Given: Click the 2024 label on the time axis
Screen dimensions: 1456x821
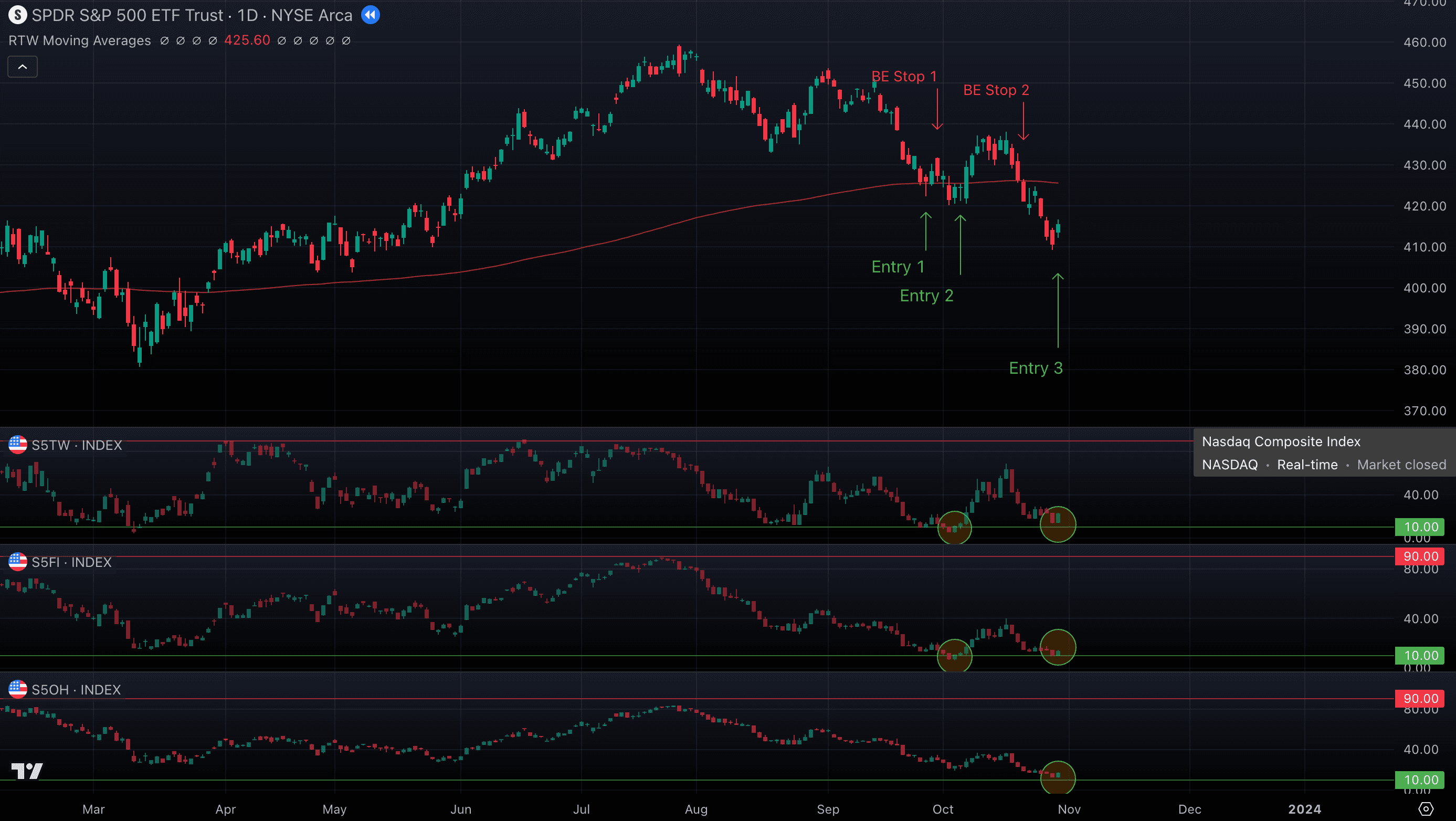Looking at the screenshot, I should [x=1304, y=809].
